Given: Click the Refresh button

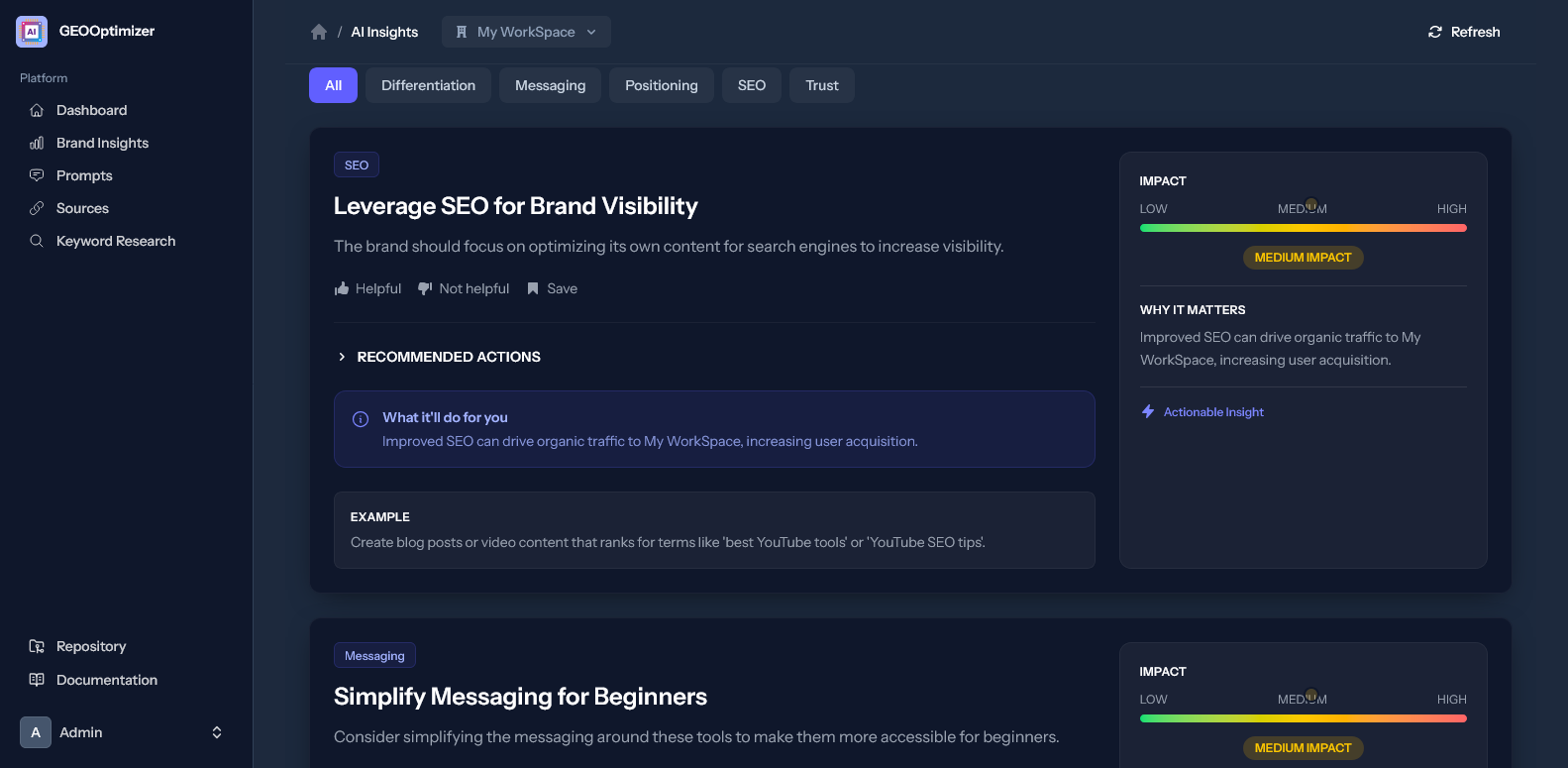Looking at the screenshot, I should (x=1463, y=32).
